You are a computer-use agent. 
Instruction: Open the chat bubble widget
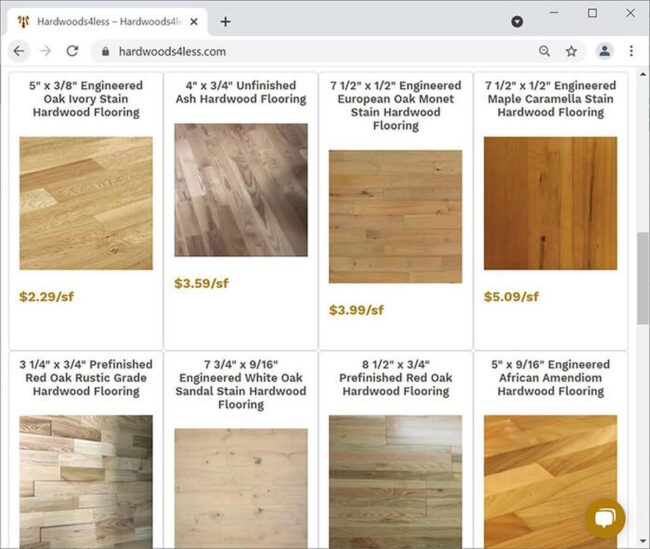coord(605,518)
